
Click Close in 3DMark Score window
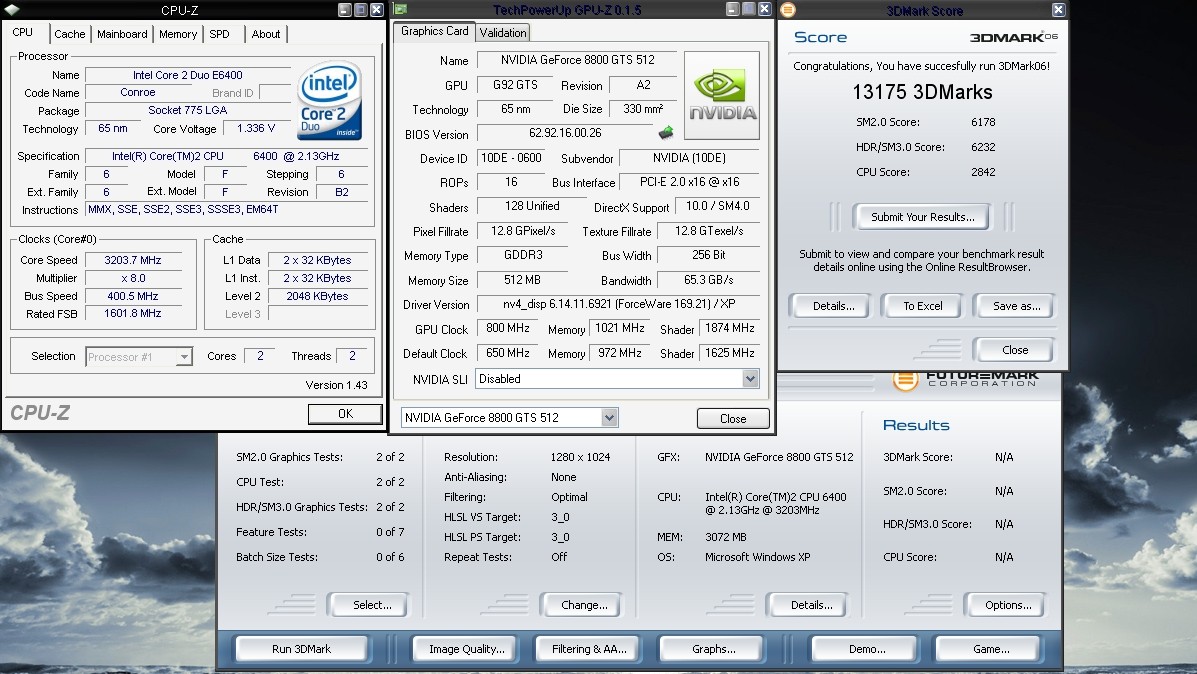click(x=1015, y=350)
